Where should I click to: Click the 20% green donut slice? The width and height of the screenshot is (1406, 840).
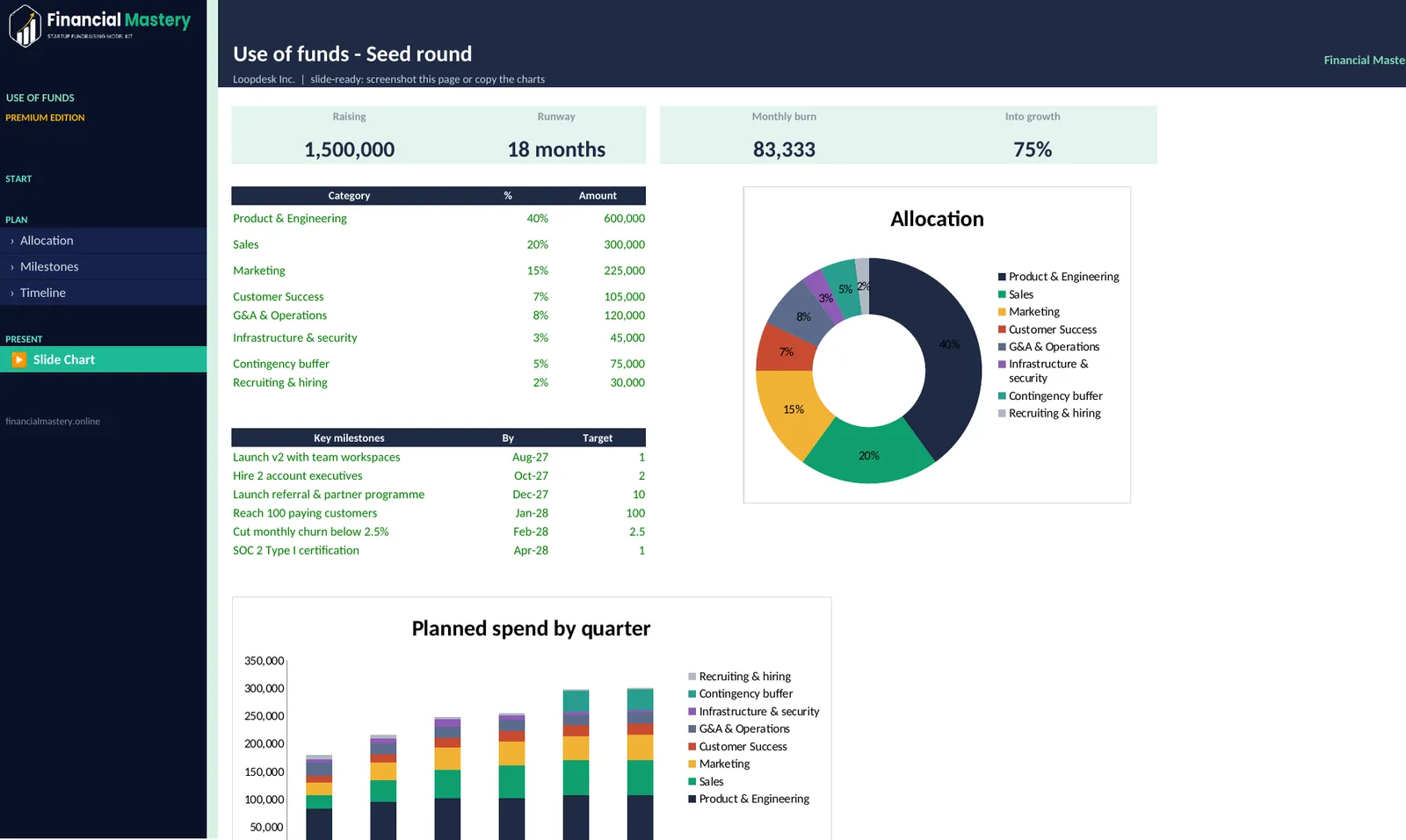(x=869, y=456)
